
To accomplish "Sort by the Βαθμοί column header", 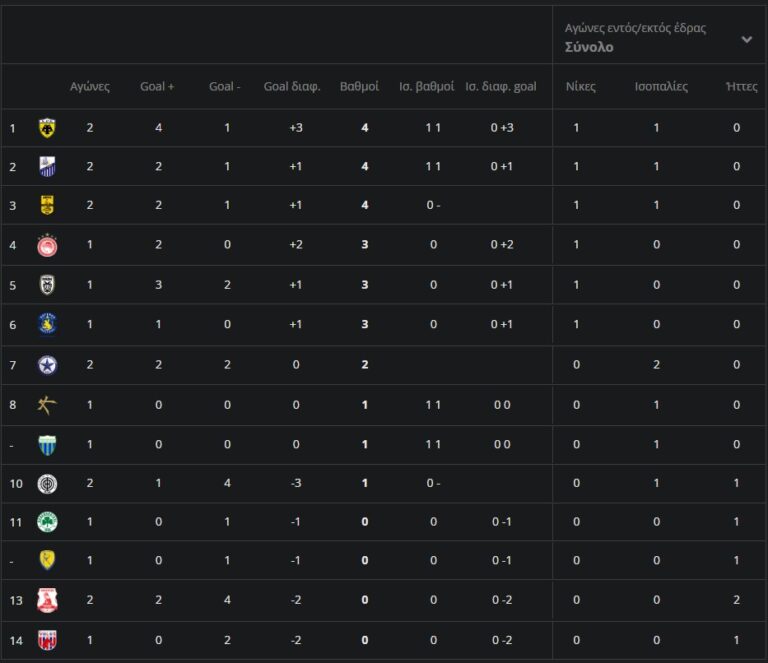I will (359, 87).
